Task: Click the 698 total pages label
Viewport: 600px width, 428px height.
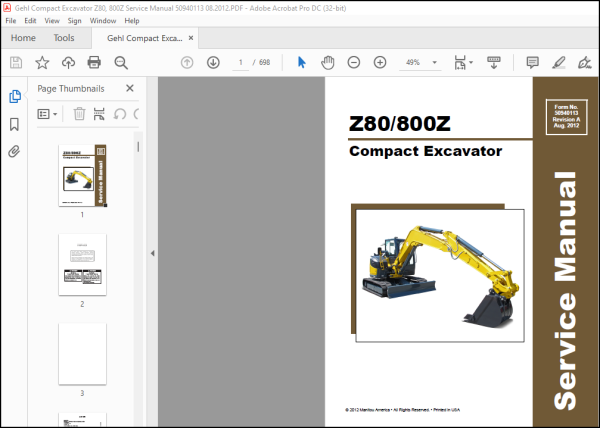Action: pyautogui.click(x=264, y=62)
